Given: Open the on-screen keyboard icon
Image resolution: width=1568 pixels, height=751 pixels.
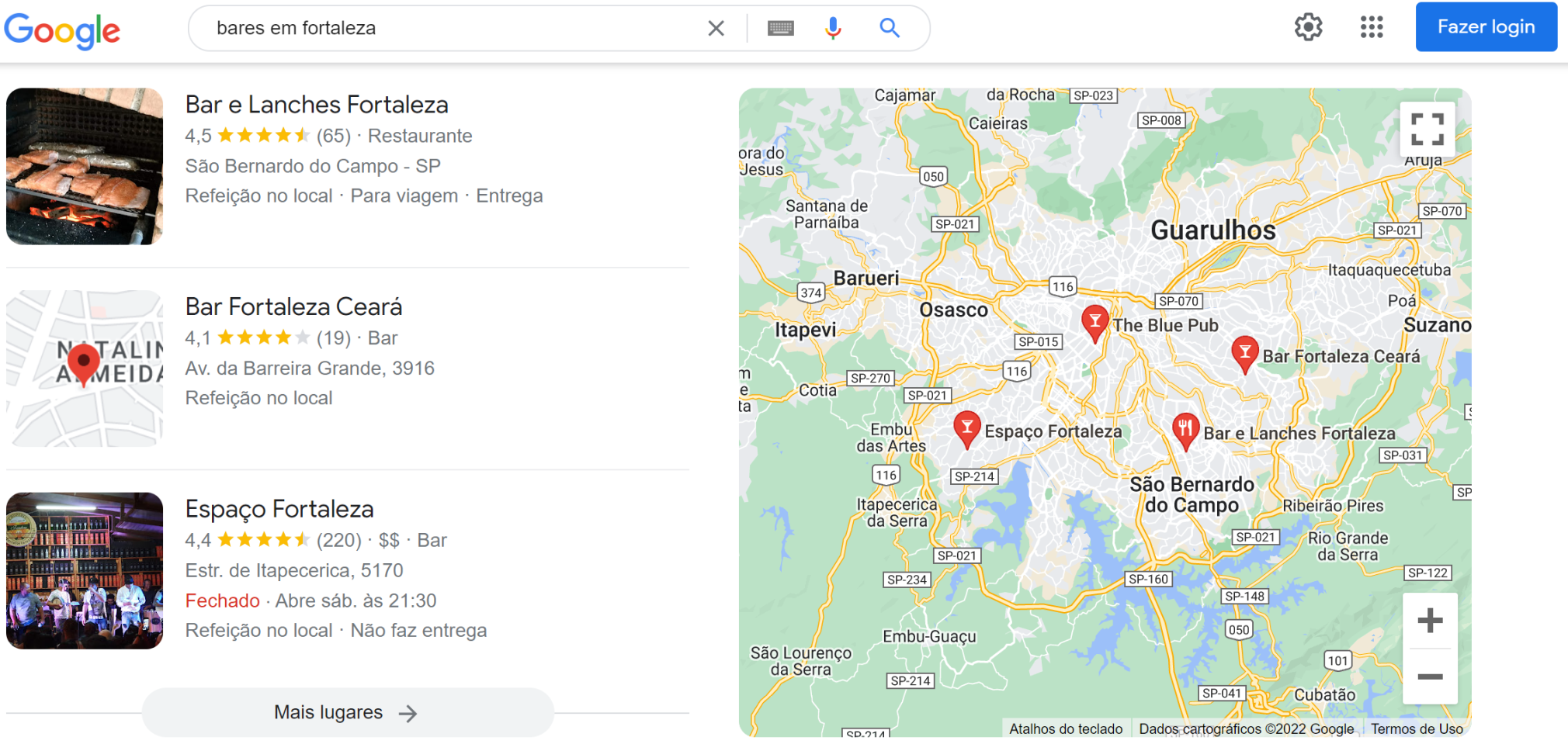Looking at the screenshot, I should [x=780, y=29].
